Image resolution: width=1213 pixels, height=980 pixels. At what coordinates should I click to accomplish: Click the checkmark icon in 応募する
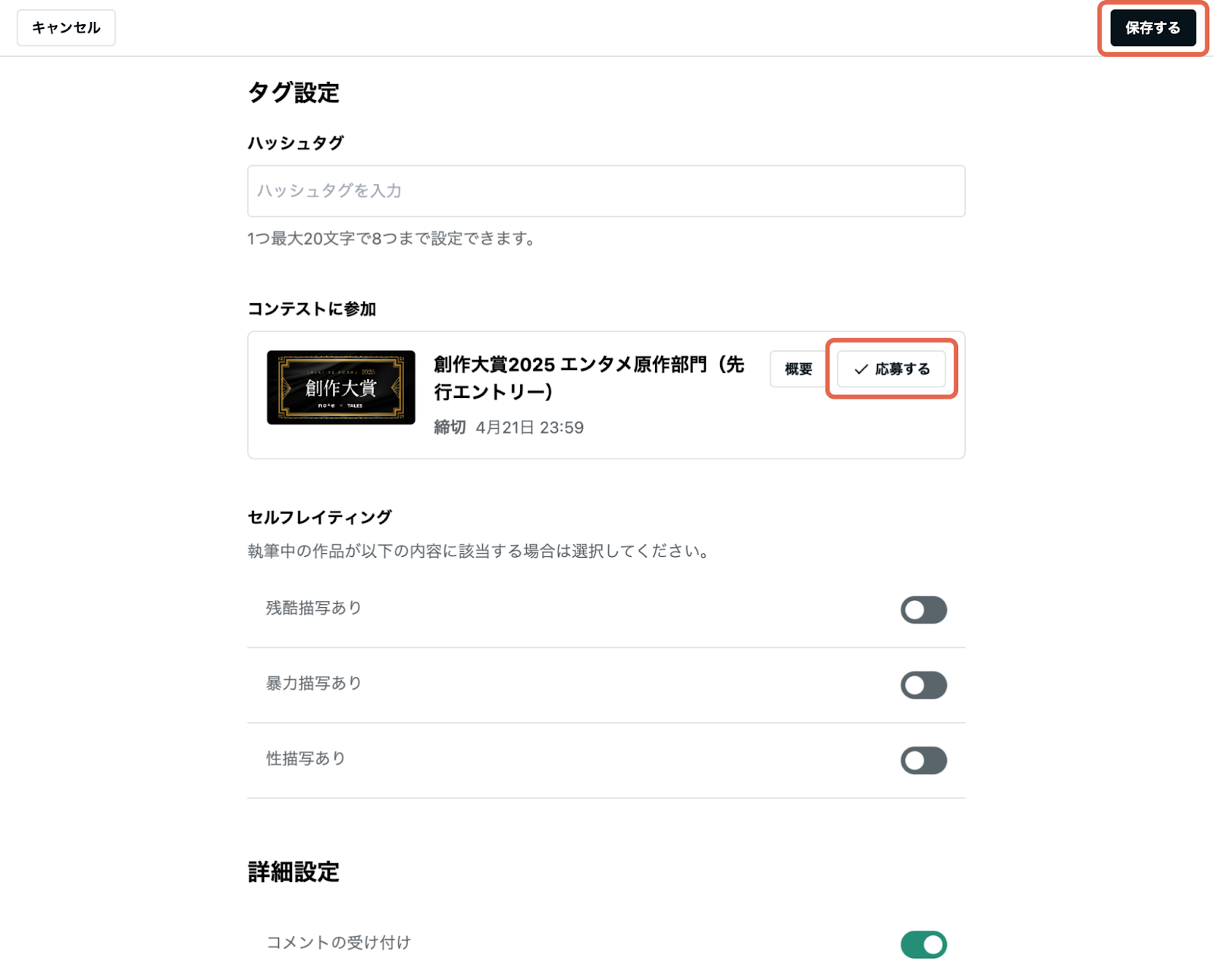coord(861,369)
